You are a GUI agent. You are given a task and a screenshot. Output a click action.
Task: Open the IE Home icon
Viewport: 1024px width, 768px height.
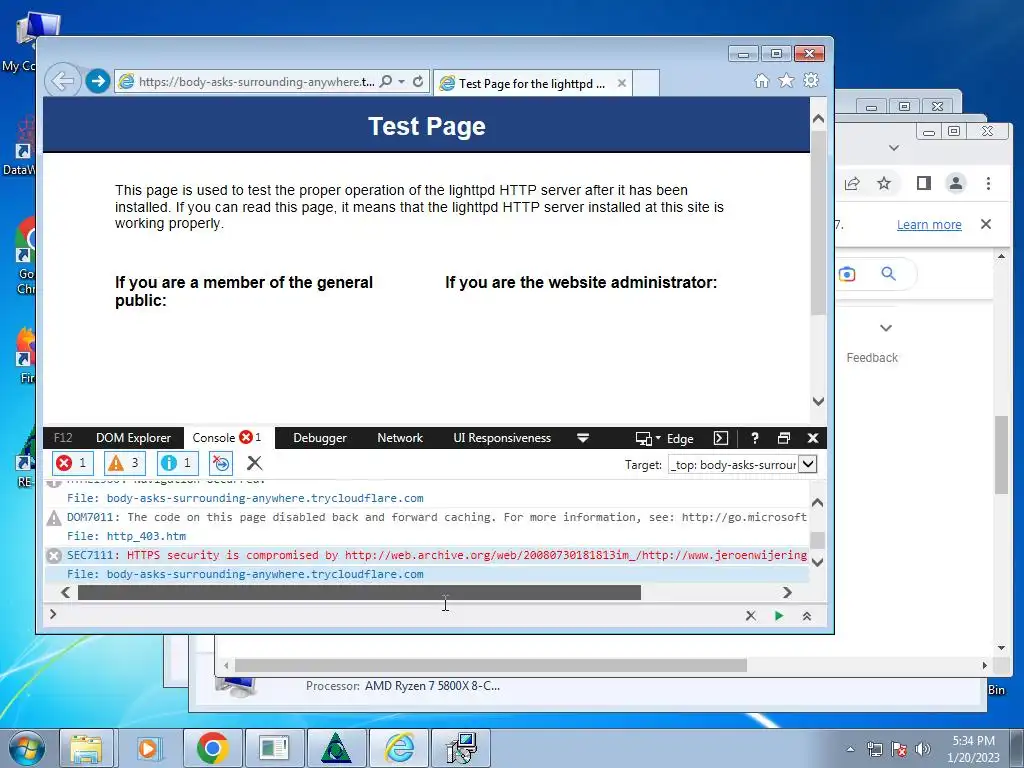pos(761,80)
